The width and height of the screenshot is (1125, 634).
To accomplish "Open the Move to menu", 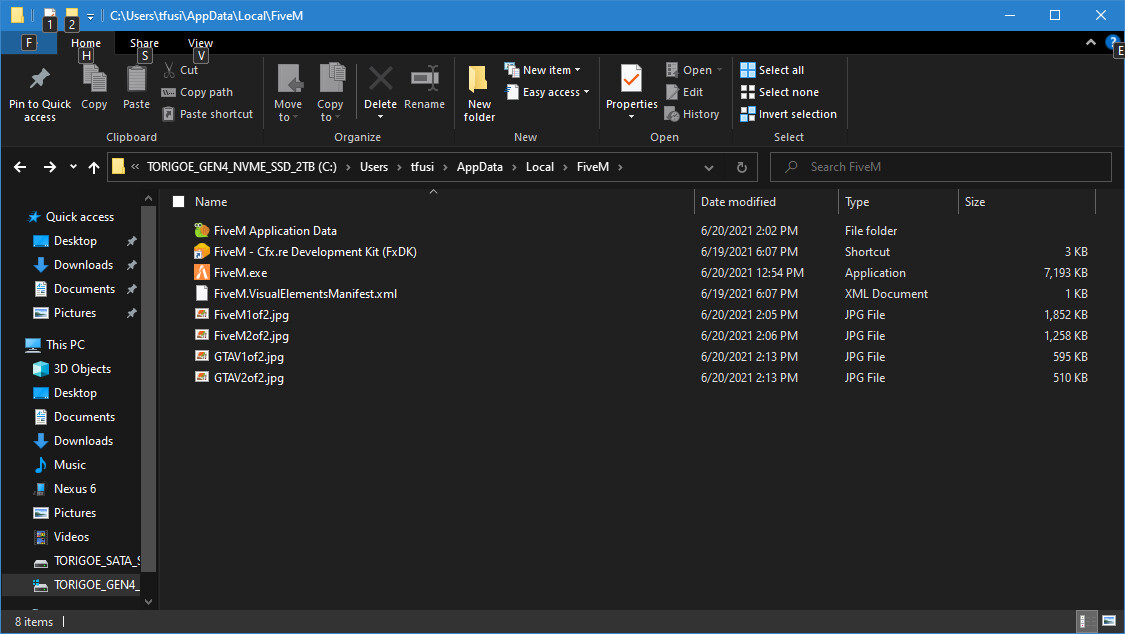I will 288,92.
